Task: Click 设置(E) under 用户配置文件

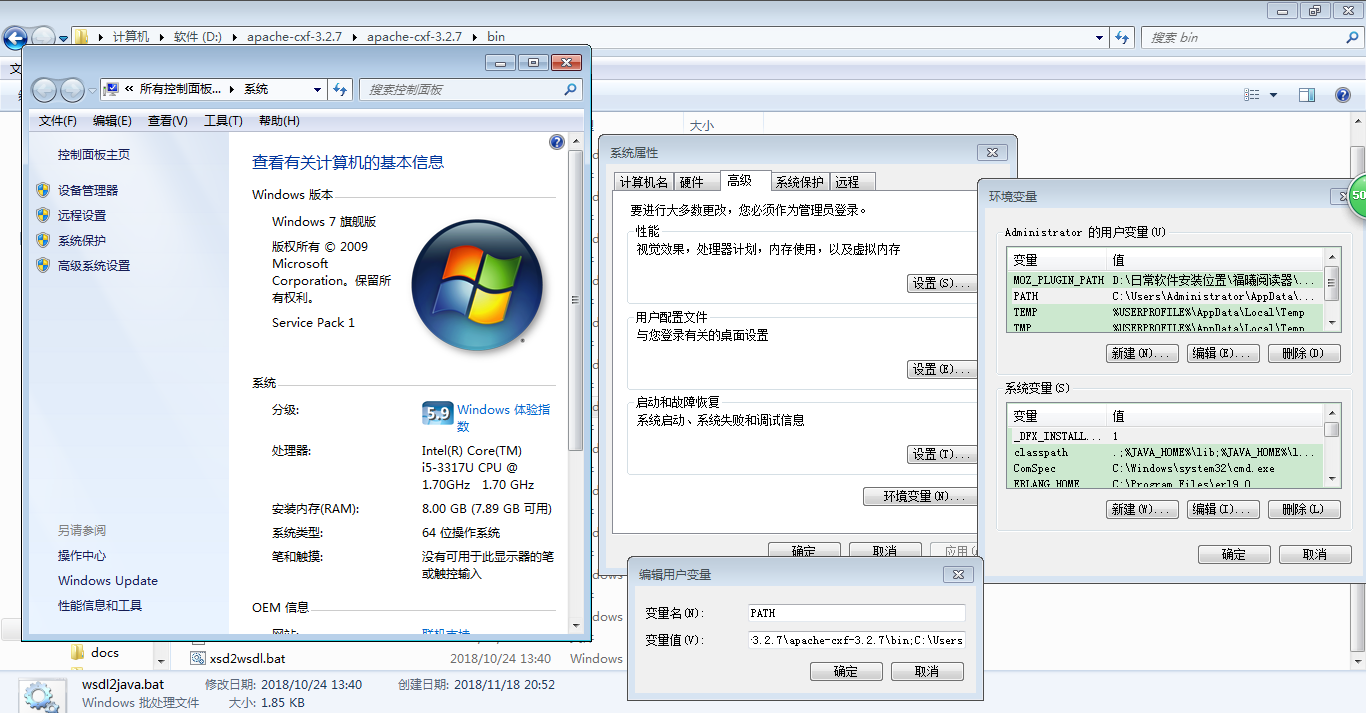Action: 942,370
